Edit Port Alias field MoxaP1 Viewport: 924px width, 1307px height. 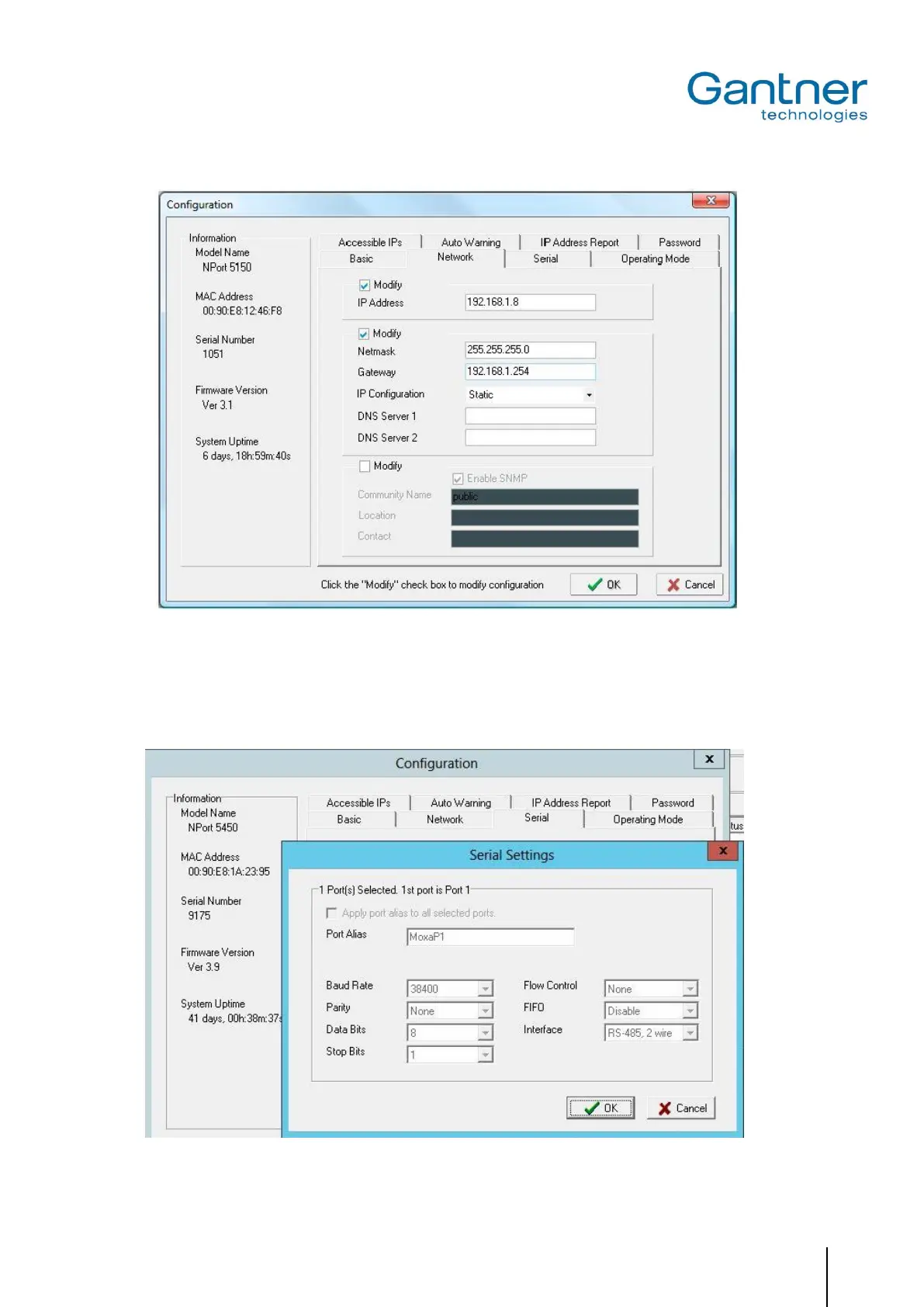(x=490, y=937)
